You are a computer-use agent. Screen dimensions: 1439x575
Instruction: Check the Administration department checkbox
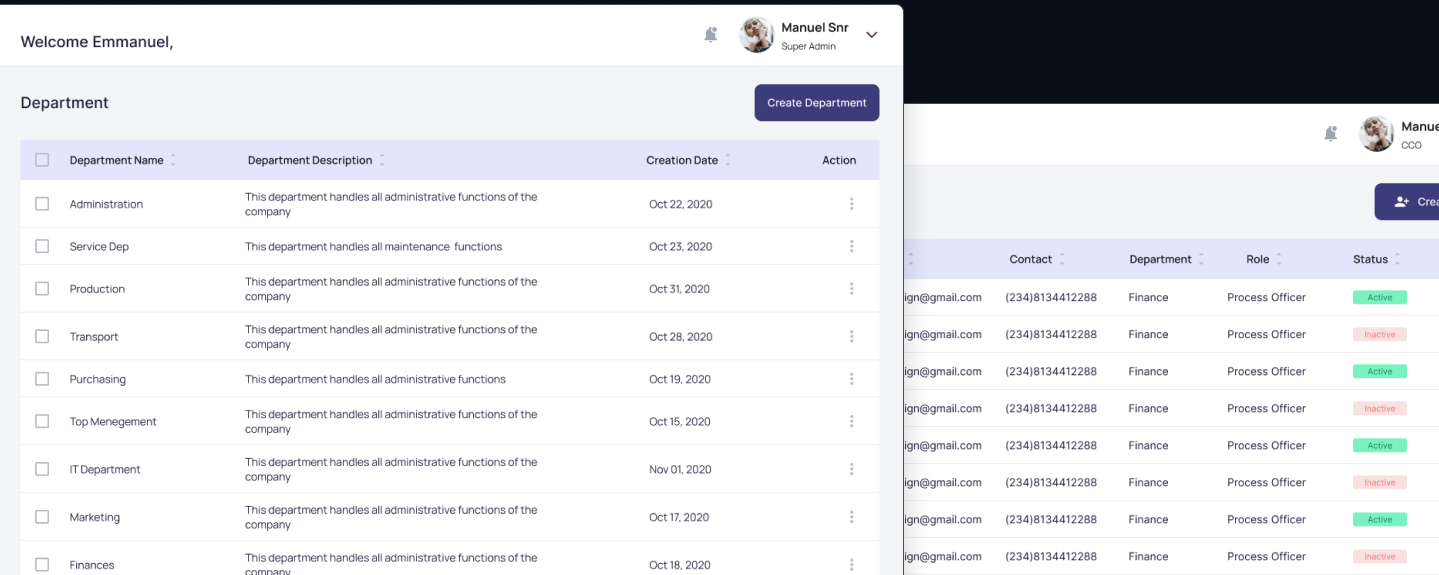42,204
